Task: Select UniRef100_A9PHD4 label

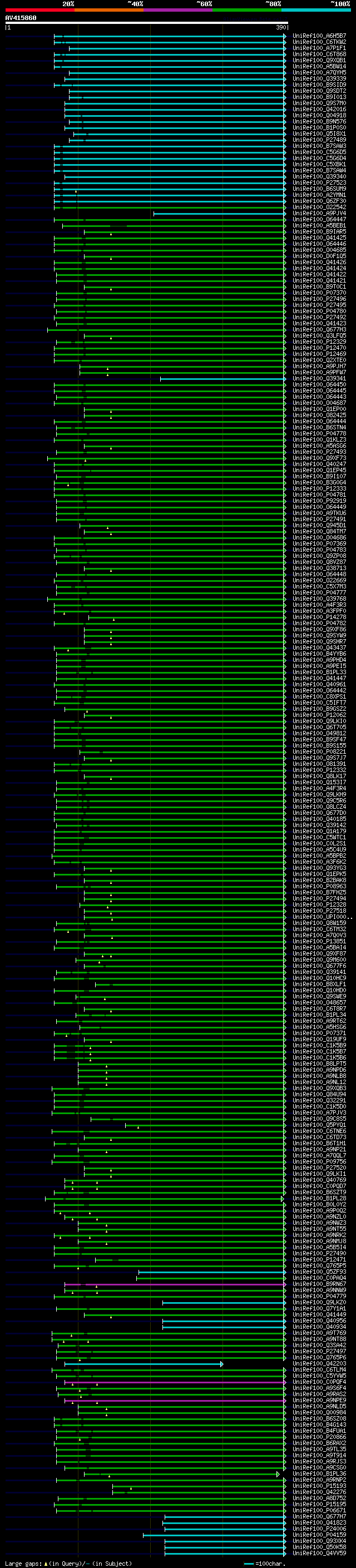Action: [x=319, y=660]
